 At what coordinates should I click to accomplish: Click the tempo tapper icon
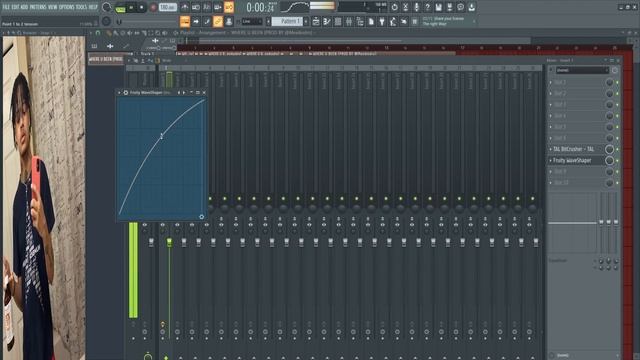tap(393, 21)
